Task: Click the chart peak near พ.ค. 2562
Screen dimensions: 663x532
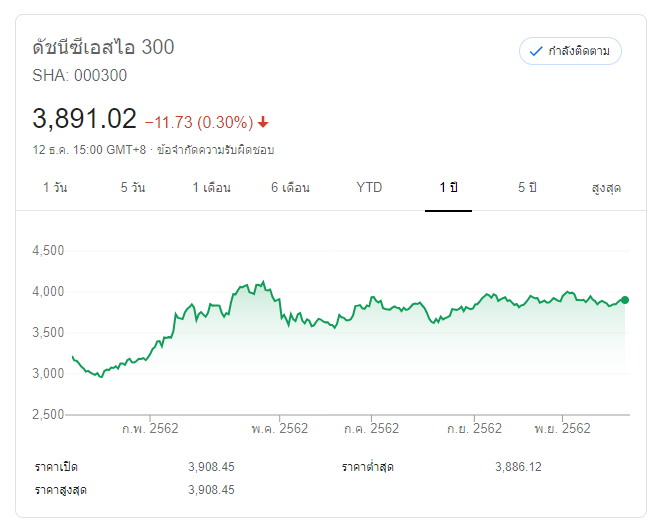Action: (x=262, y=282)
